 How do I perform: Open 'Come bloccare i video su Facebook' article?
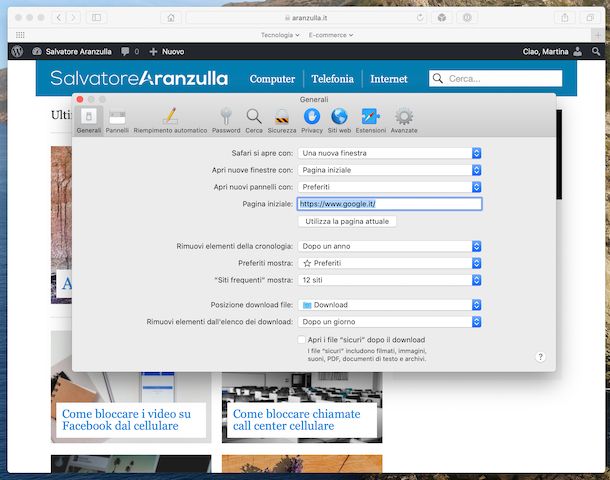click(x=126, y=420)
